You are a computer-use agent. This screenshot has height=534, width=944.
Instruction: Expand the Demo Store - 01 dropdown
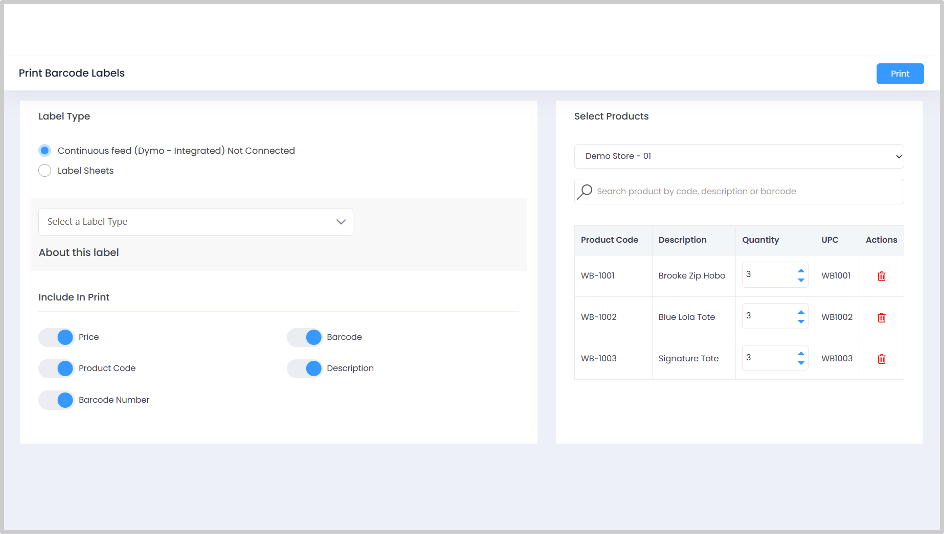coord(738,156)
